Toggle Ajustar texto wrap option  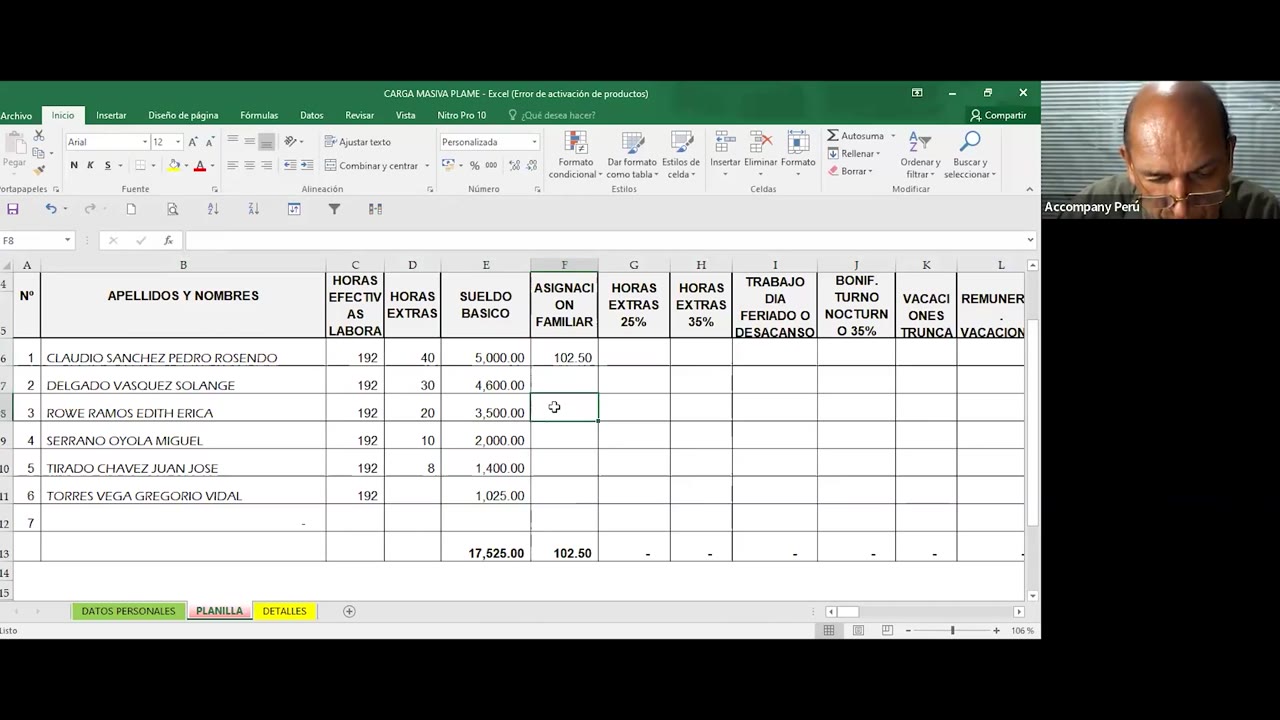(x=358, y=142)
